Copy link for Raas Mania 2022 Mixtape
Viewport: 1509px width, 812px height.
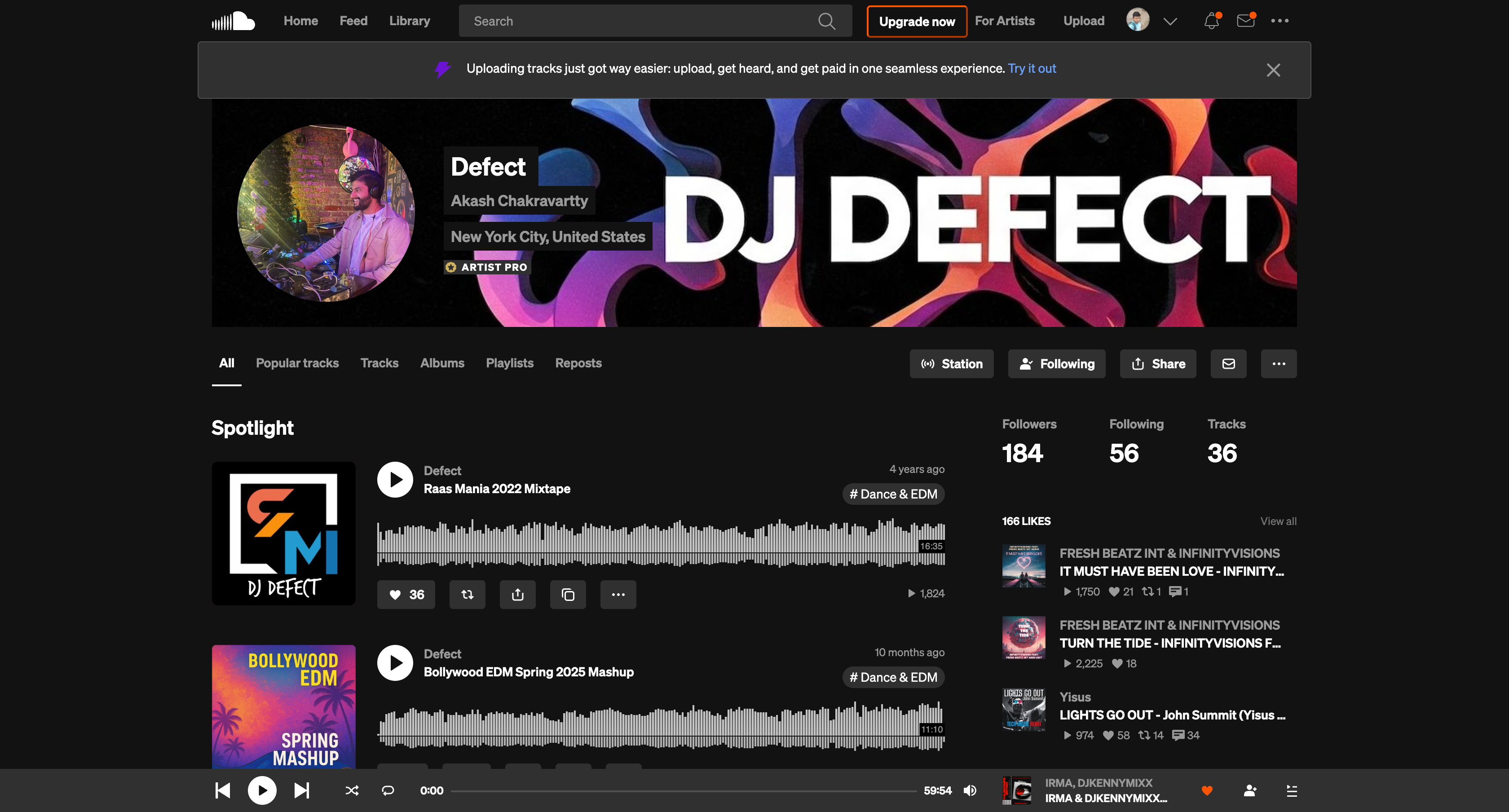coord(568,595)
